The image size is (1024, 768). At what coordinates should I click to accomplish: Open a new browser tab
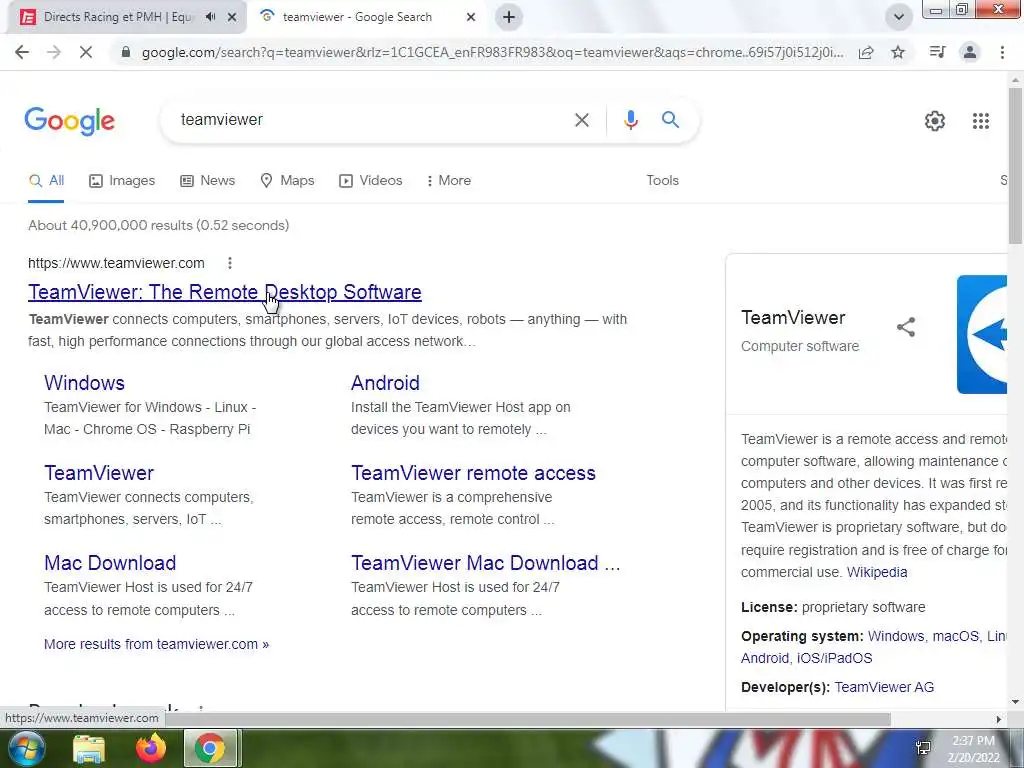tap(509, 17)
